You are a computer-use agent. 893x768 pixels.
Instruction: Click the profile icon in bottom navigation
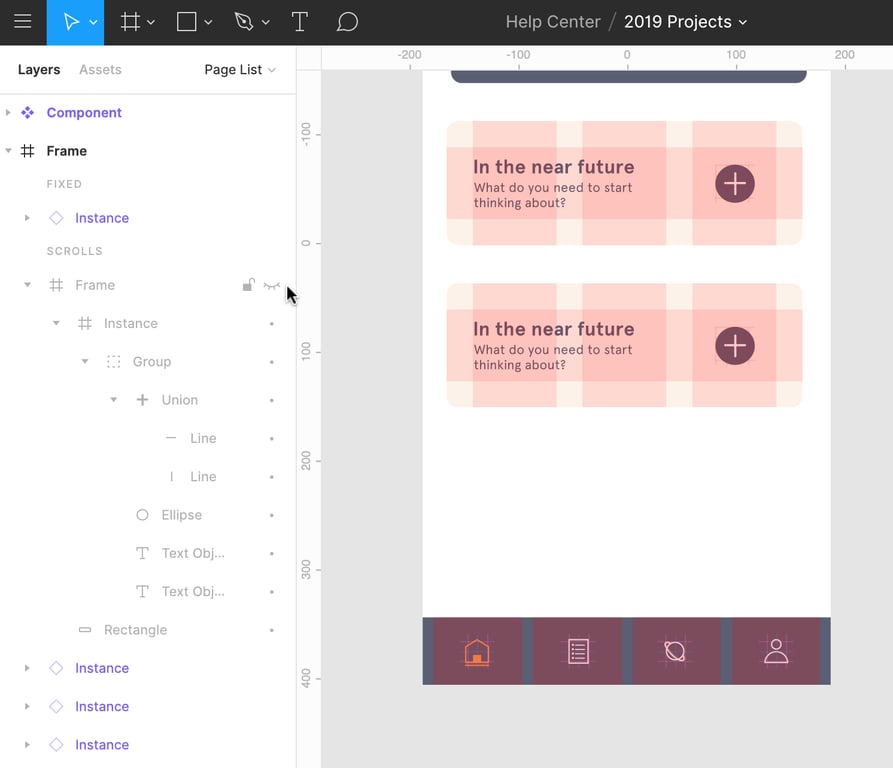(776, 651)
